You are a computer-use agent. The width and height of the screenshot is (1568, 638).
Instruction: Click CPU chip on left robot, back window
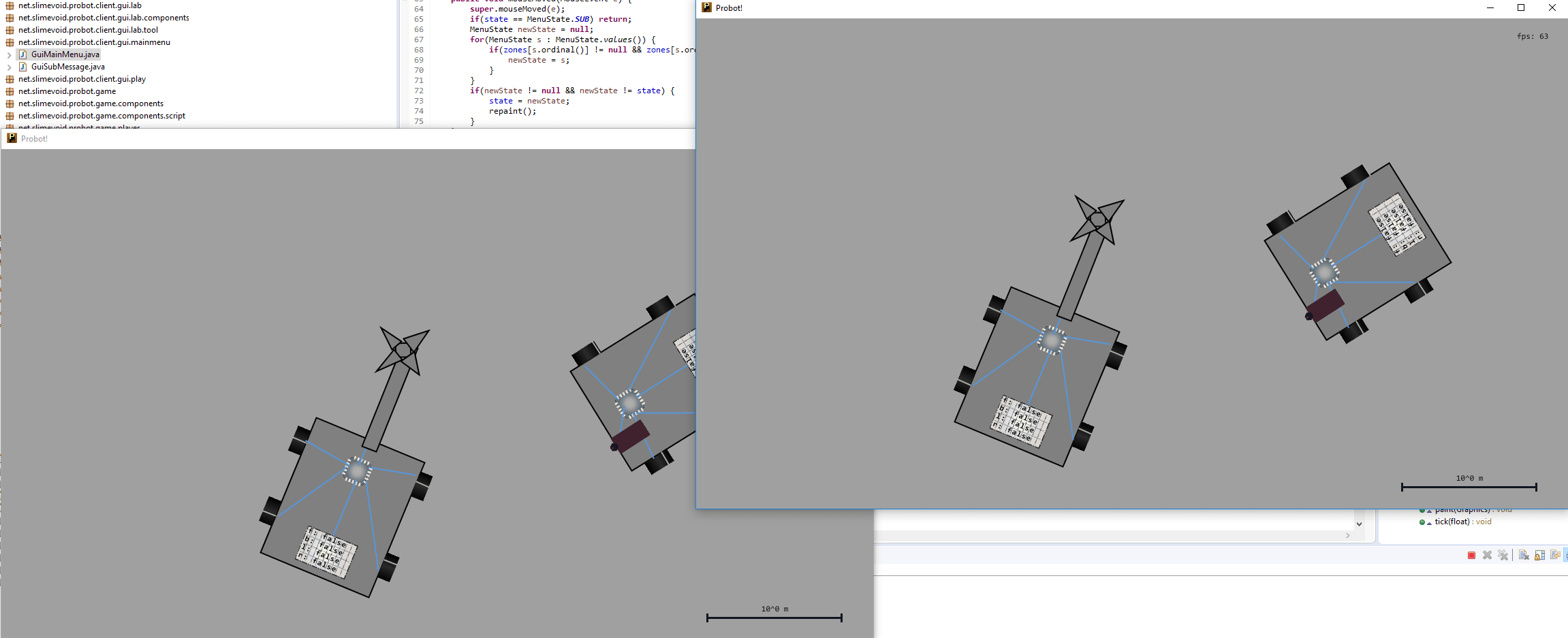coord(357,471)
